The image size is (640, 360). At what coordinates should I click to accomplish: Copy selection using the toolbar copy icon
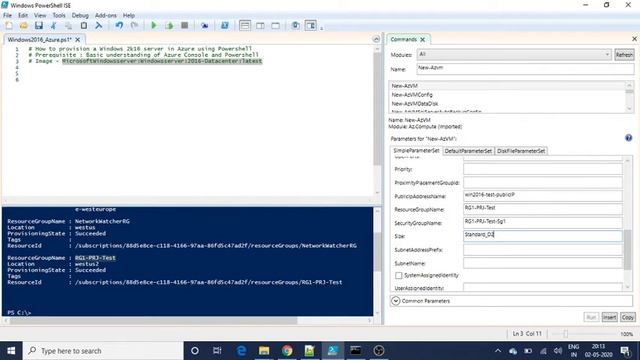(x=69, y=26)
